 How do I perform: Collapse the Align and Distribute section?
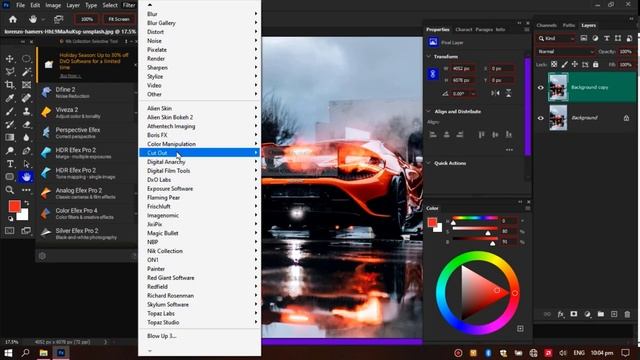coord(429,111)
